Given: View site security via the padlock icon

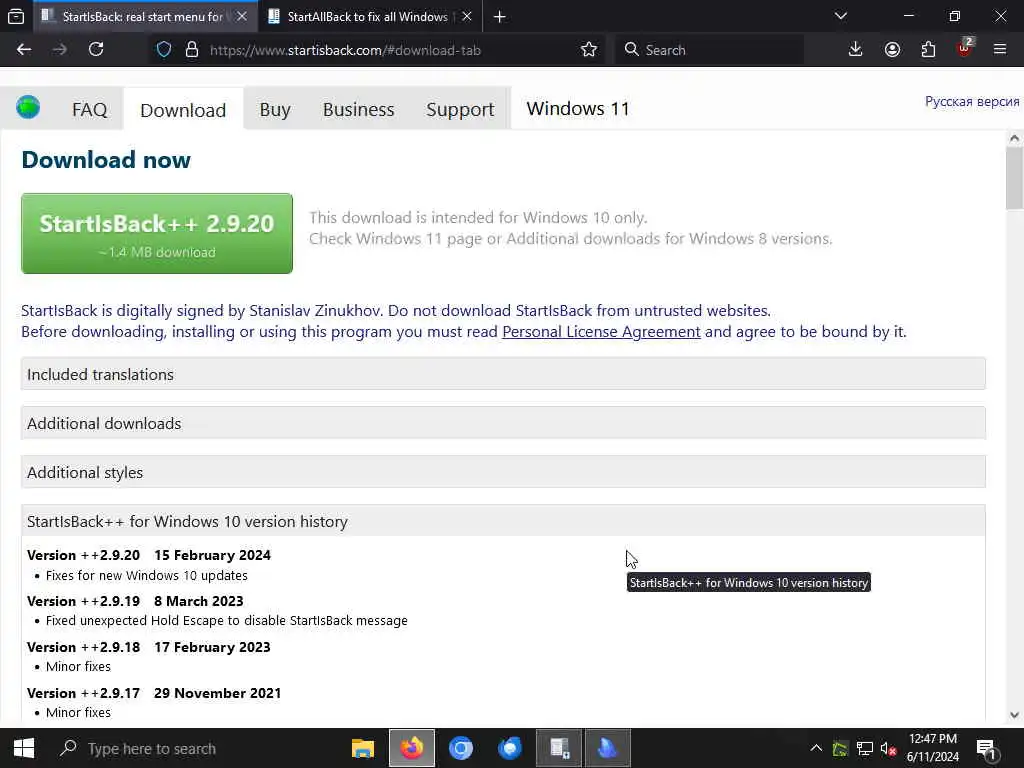Looking at the screenshot, I should coord(191,50).
